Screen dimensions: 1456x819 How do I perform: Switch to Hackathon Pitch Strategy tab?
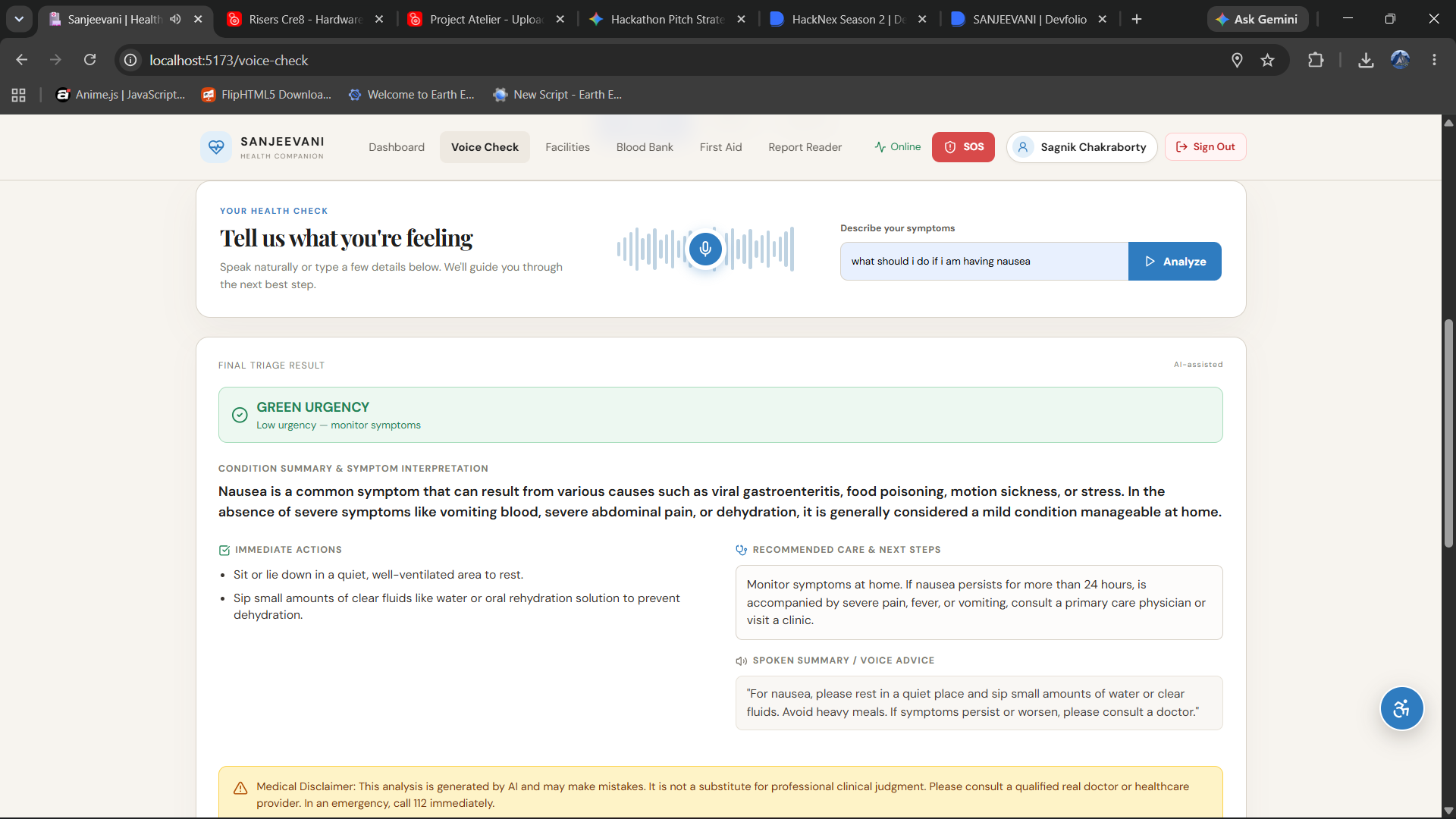[x=667, y=19]
